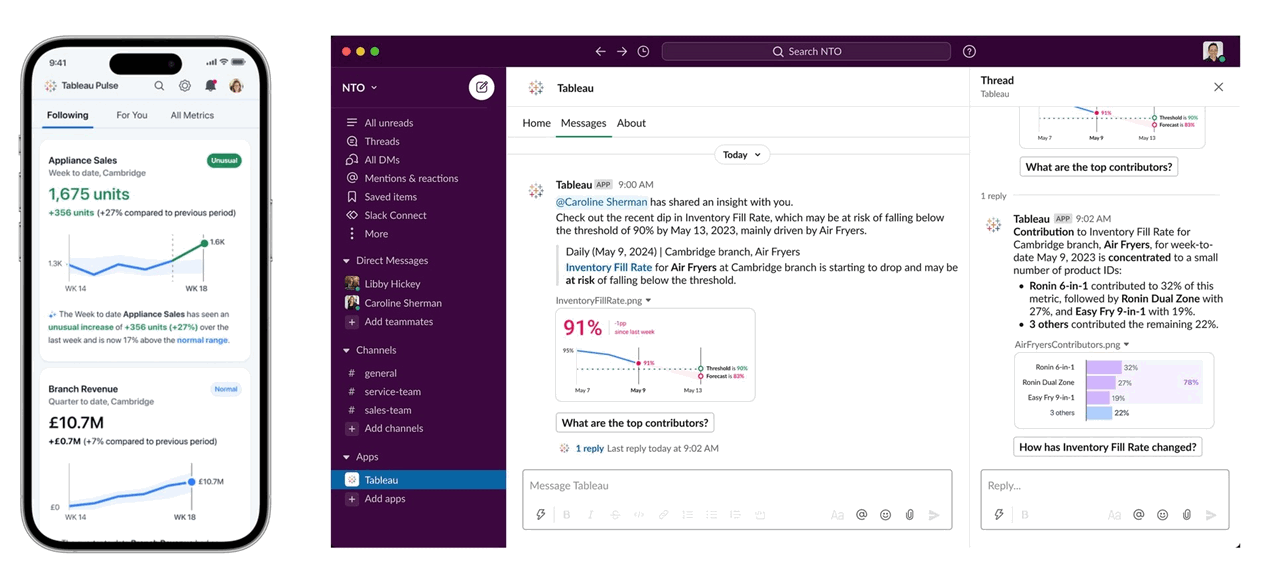Click the Search NTO field
1280x586 pixels.
[806, 52]
